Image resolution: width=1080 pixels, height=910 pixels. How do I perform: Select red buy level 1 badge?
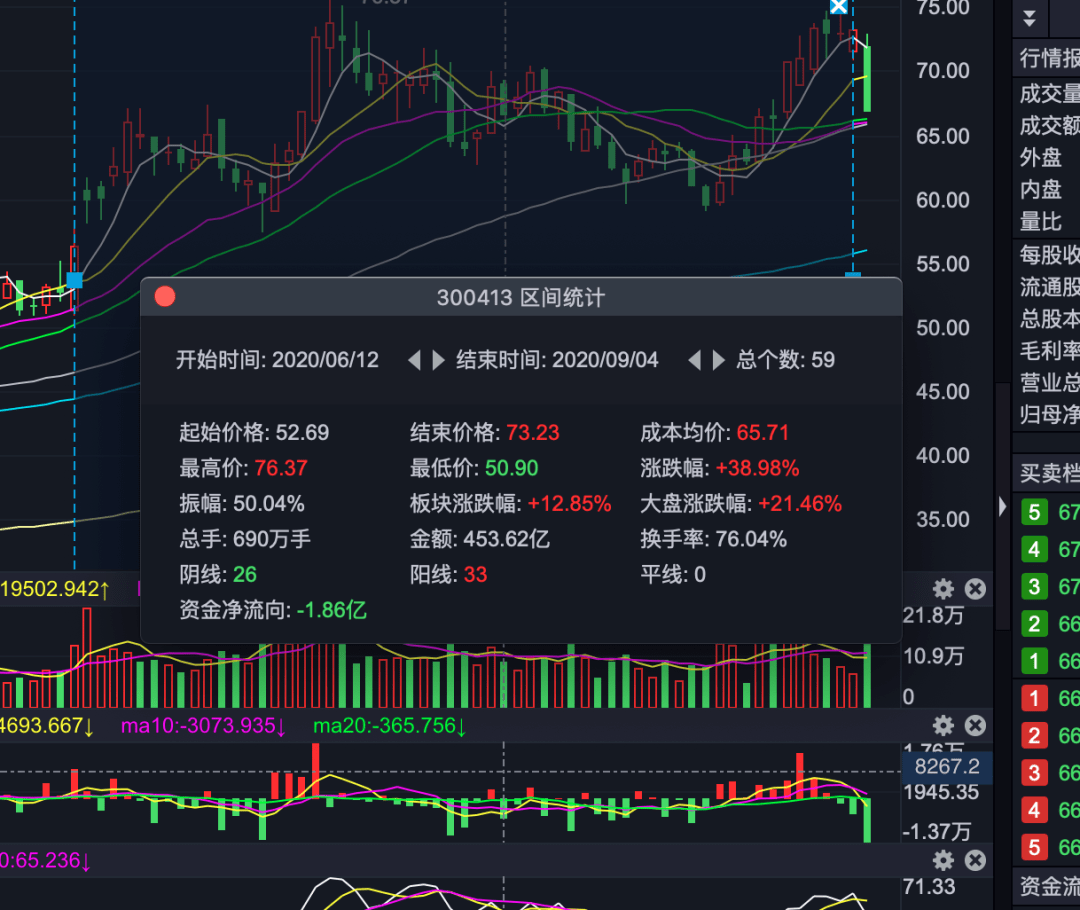pyautogui.click(x=1034, y=698)
